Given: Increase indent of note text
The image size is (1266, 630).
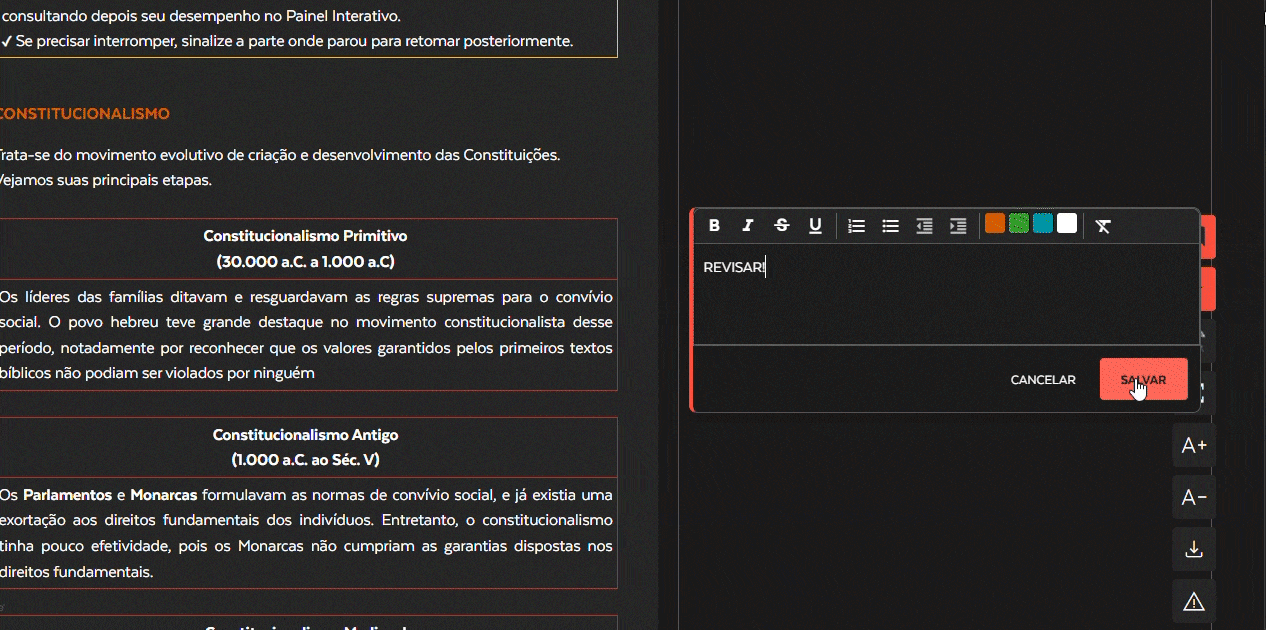Looking at the screenshot, I should 958,226.
